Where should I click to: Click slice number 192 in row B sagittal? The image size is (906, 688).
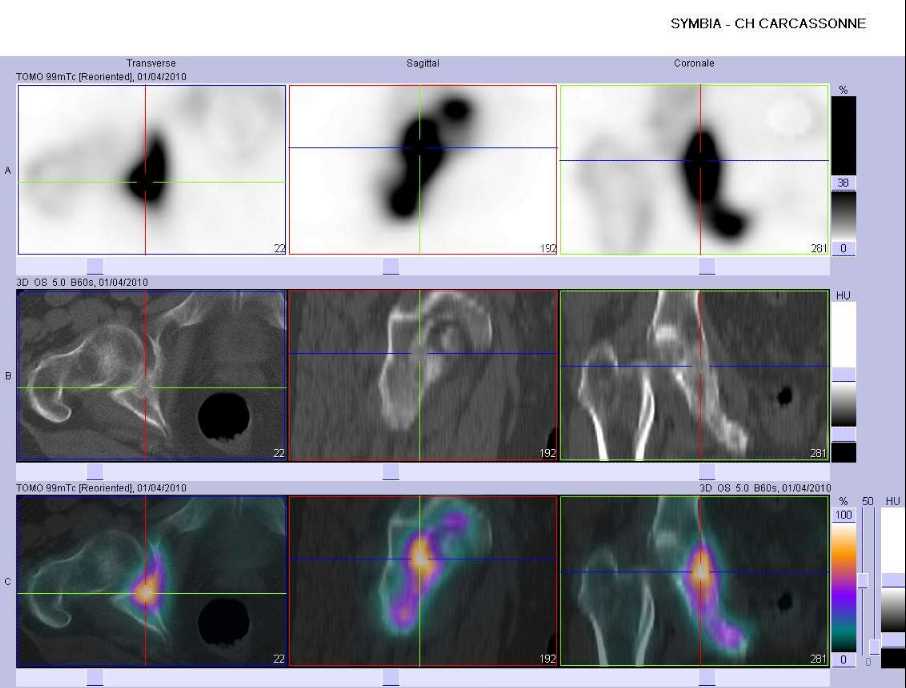pyautogui.click(x=548, y=453)
